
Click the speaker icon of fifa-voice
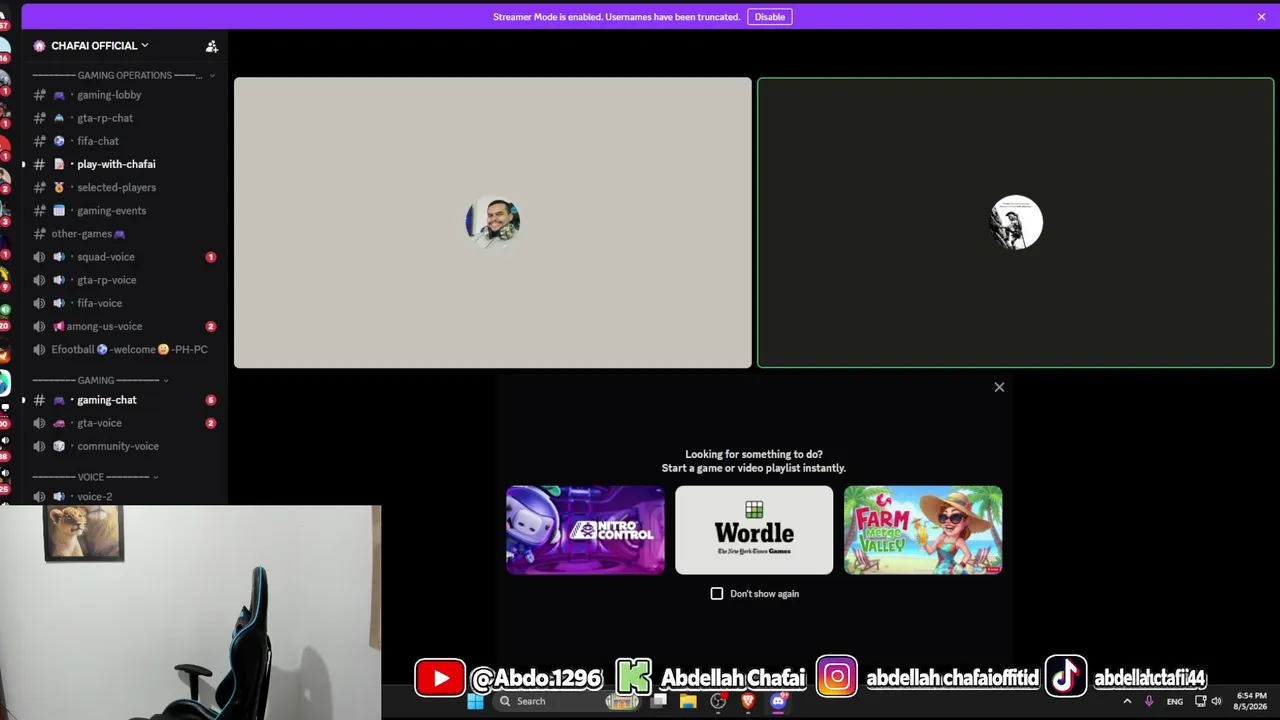39,303
